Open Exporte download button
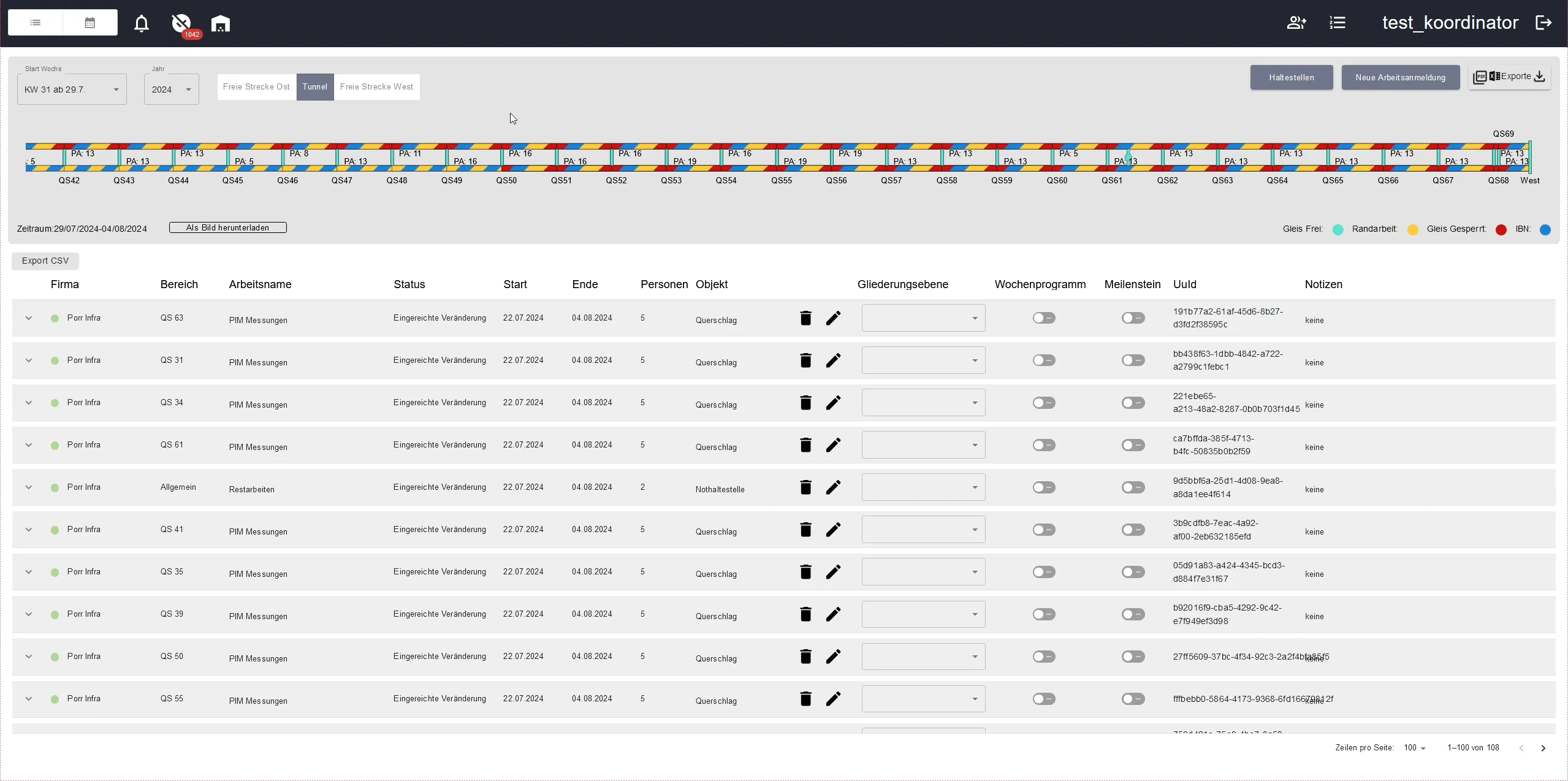Viewport: 1568px width, 781px height. coord(1510,77)
